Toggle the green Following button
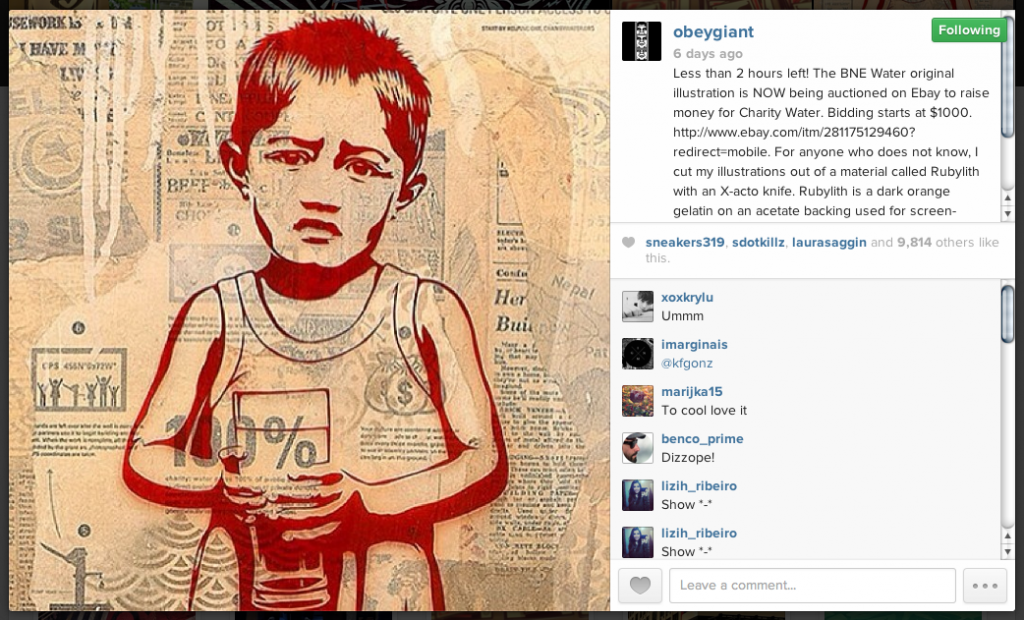The height and width of the screenshot is (620, 1024). pos(968,30)
